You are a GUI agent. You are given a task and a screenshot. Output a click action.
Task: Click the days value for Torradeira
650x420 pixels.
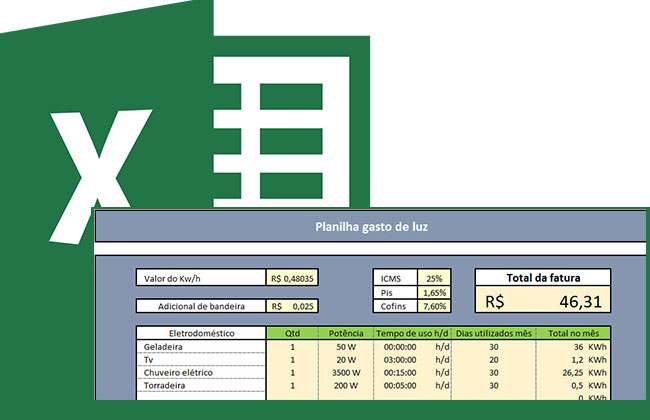(x=494, y=385)
